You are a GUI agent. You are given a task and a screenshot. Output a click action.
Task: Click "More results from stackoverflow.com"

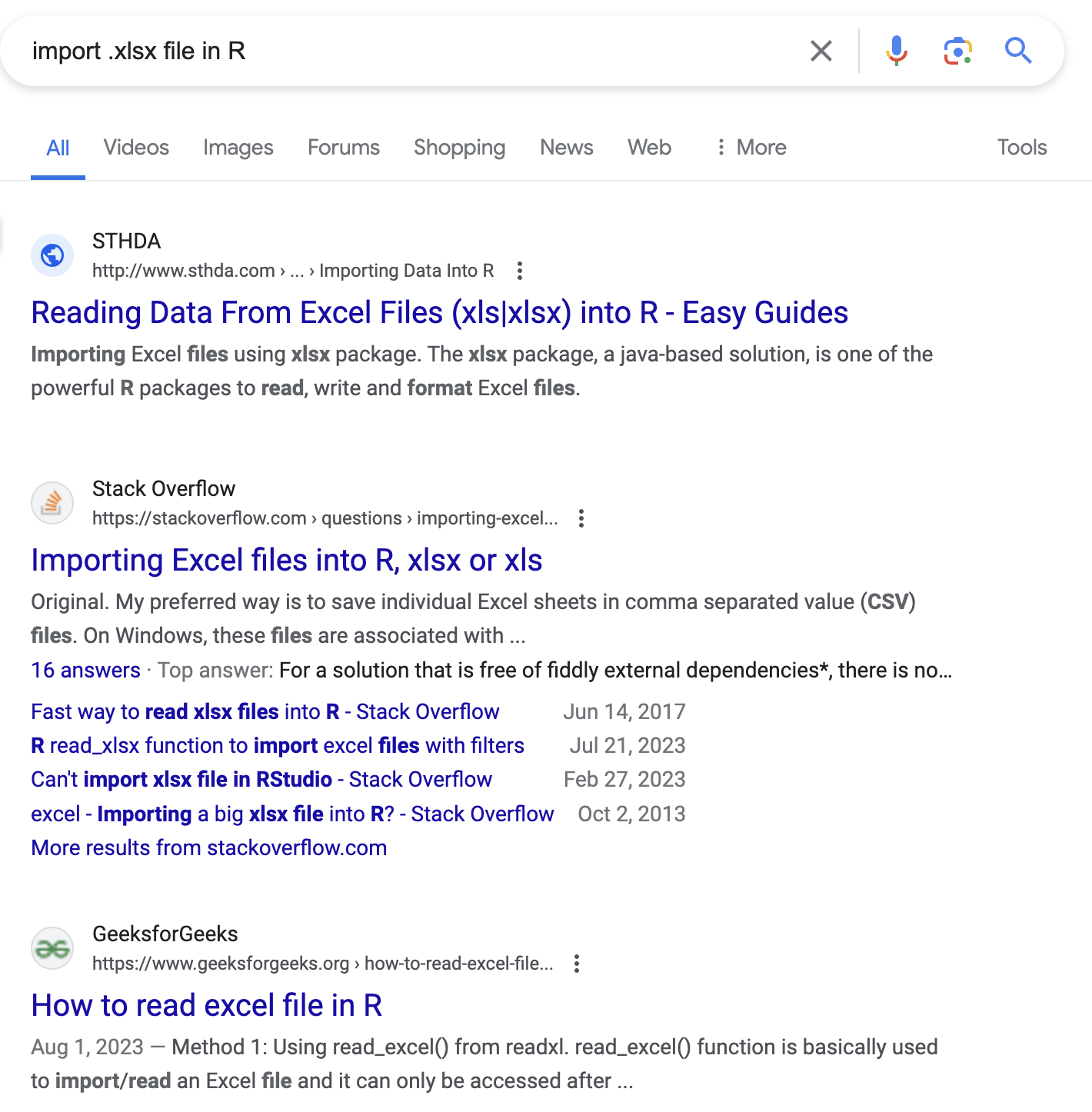pos(209,847)
